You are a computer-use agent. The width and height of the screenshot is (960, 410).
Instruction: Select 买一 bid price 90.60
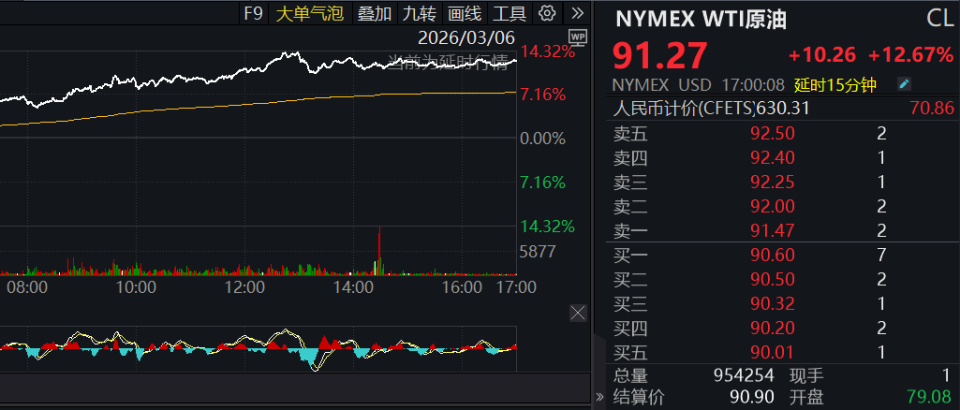[x=773, y=255]
